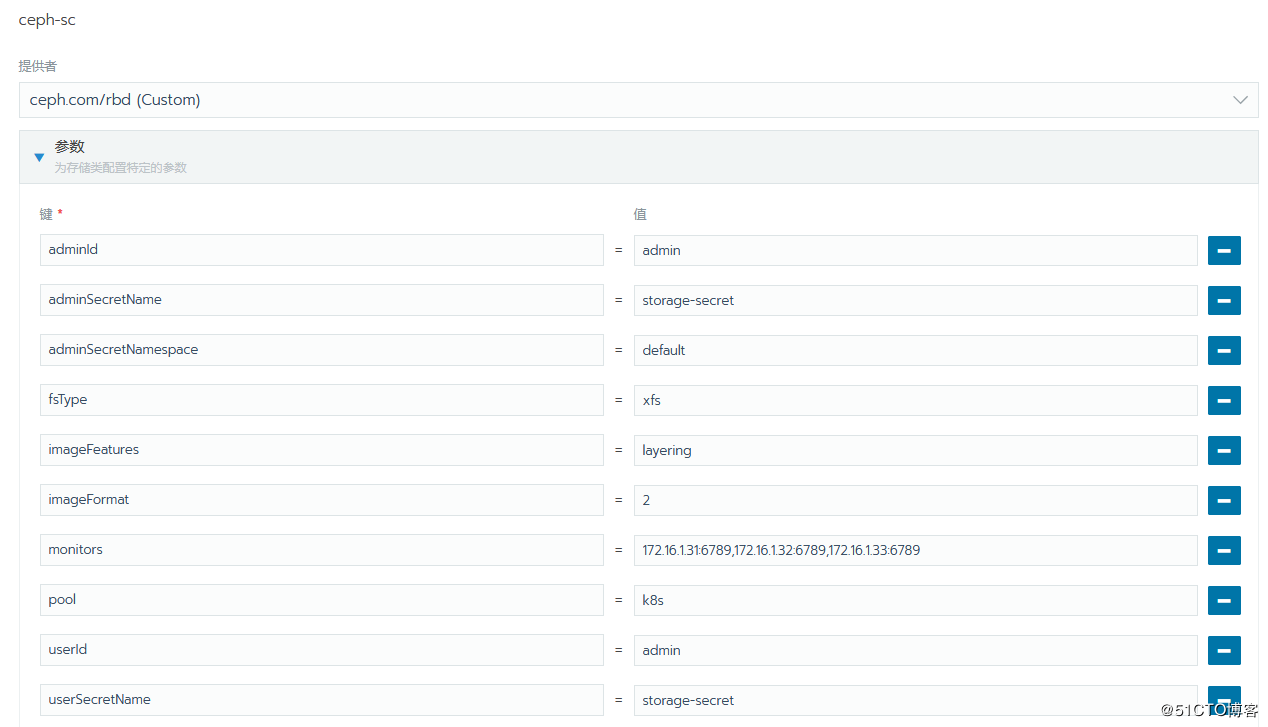The image size is (1268, 727).
Task: Delete the imageFeatures parameter row
Action: pyautogui.click(x=1224, y=450)
